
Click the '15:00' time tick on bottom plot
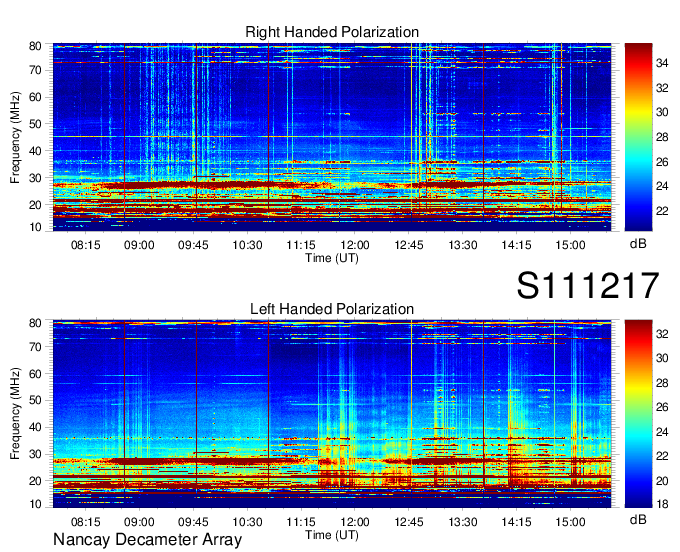coord(570,522)
